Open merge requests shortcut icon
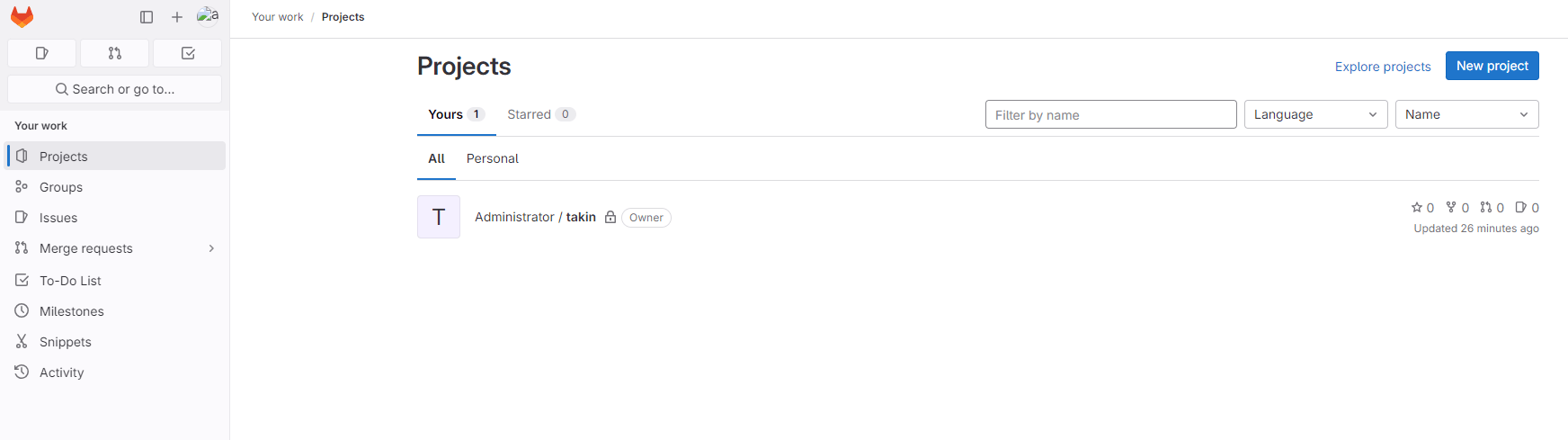This screenshot has width=1568, height=440. (x=114, y=53)
